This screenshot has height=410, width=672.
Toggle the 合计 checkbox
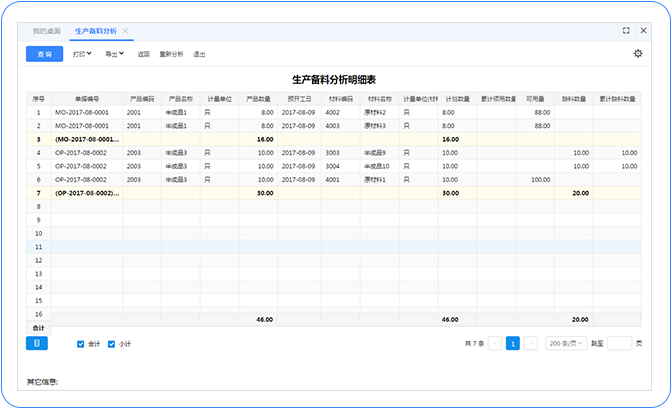click(81, 344)
